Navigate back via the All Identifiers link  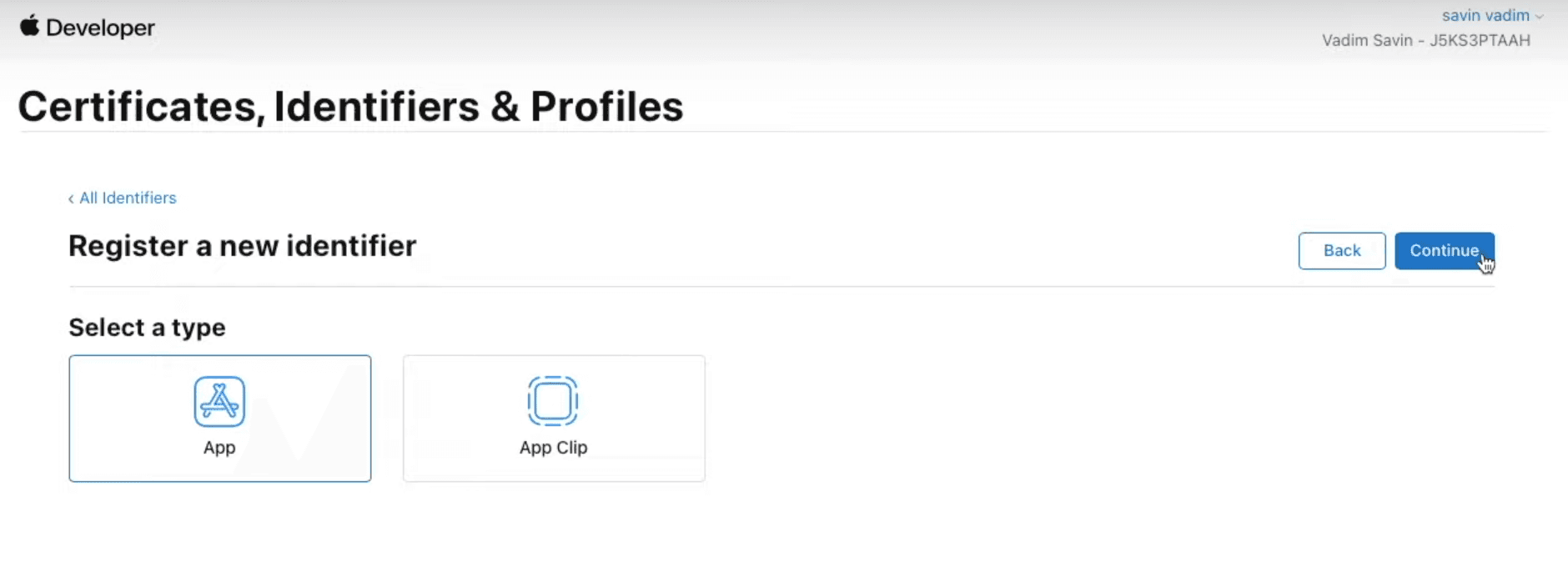click(128, 198)
